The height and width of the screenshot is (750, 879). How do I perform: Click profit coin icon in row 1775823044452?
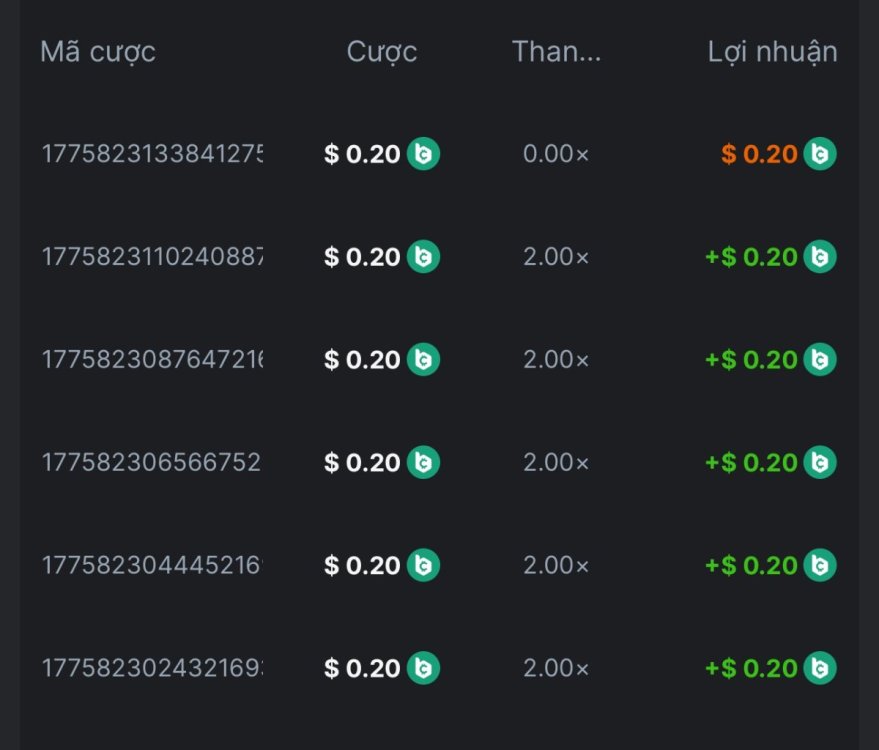(820, 565)
